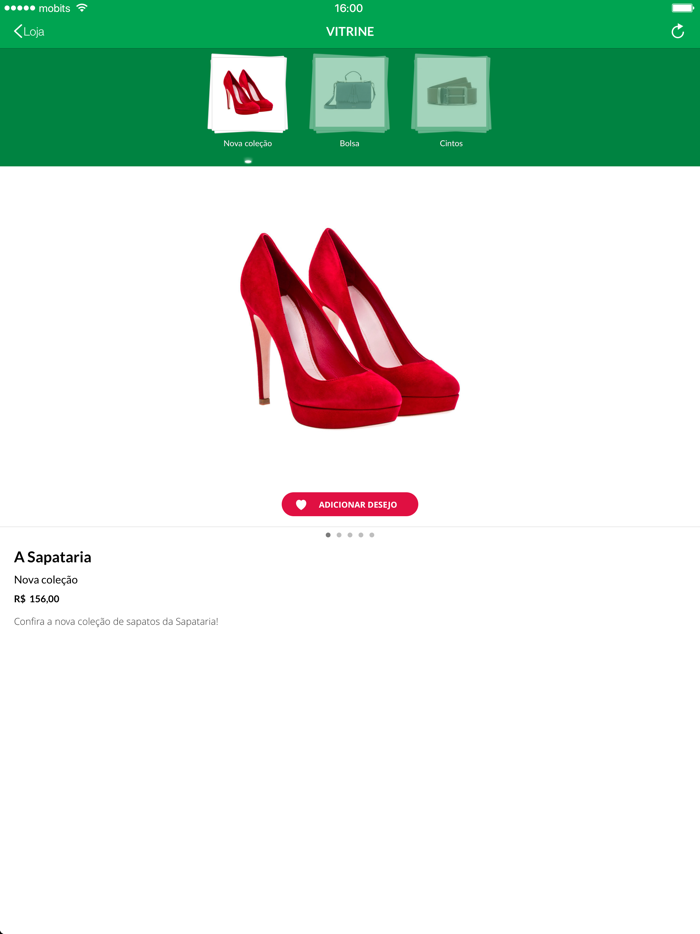The width and height of the screenshot is (700, 934).
Task: Tap the R$ 156,00 price text
Action: coord(36,599)
